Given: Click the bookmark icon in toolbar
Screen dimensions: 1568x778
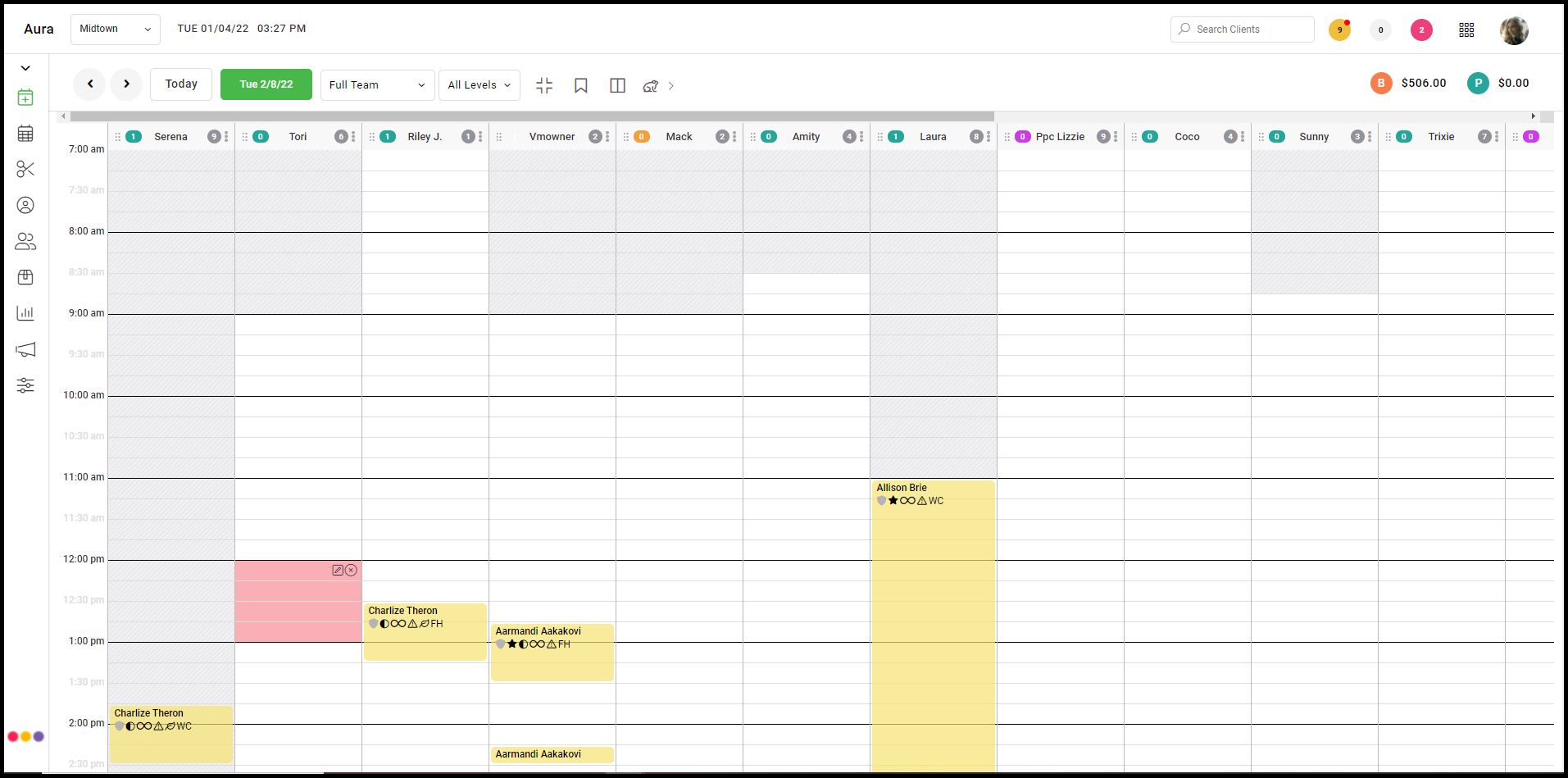Looking at the screenshot, I should tap(581, 85).
